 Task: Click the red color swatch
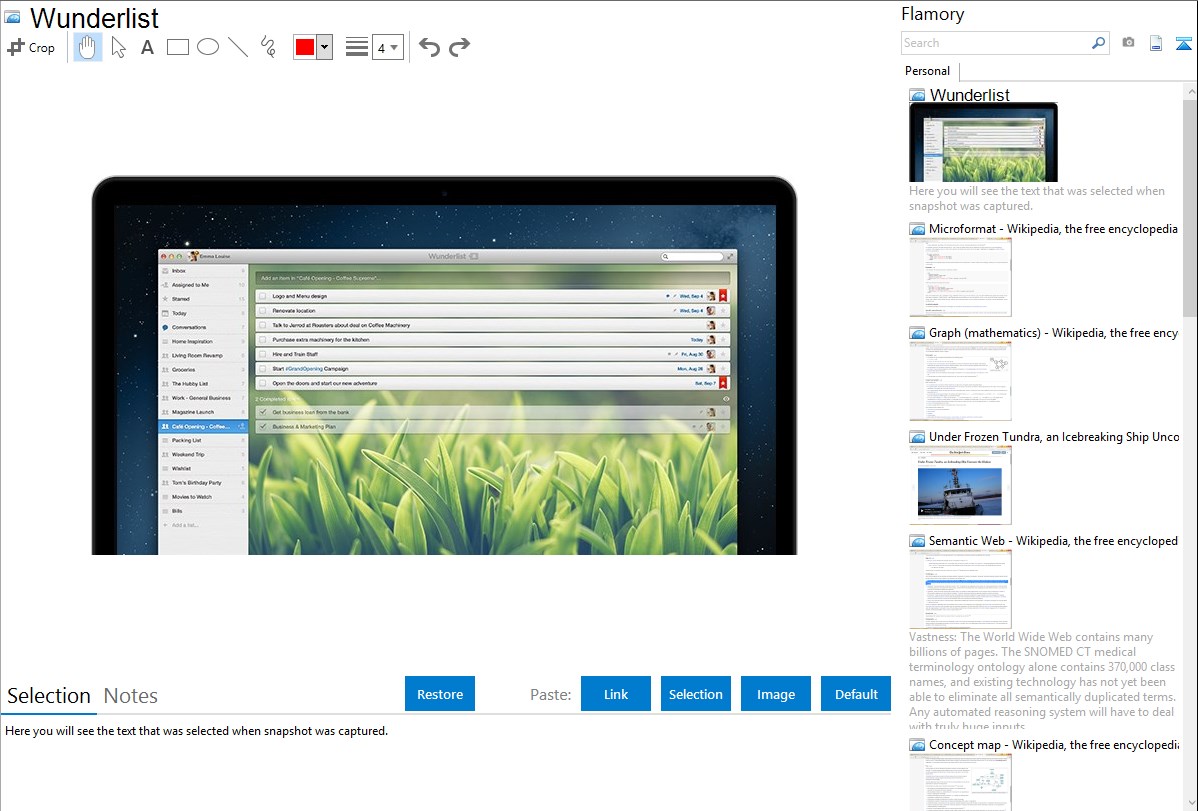(x=305, y=47)
